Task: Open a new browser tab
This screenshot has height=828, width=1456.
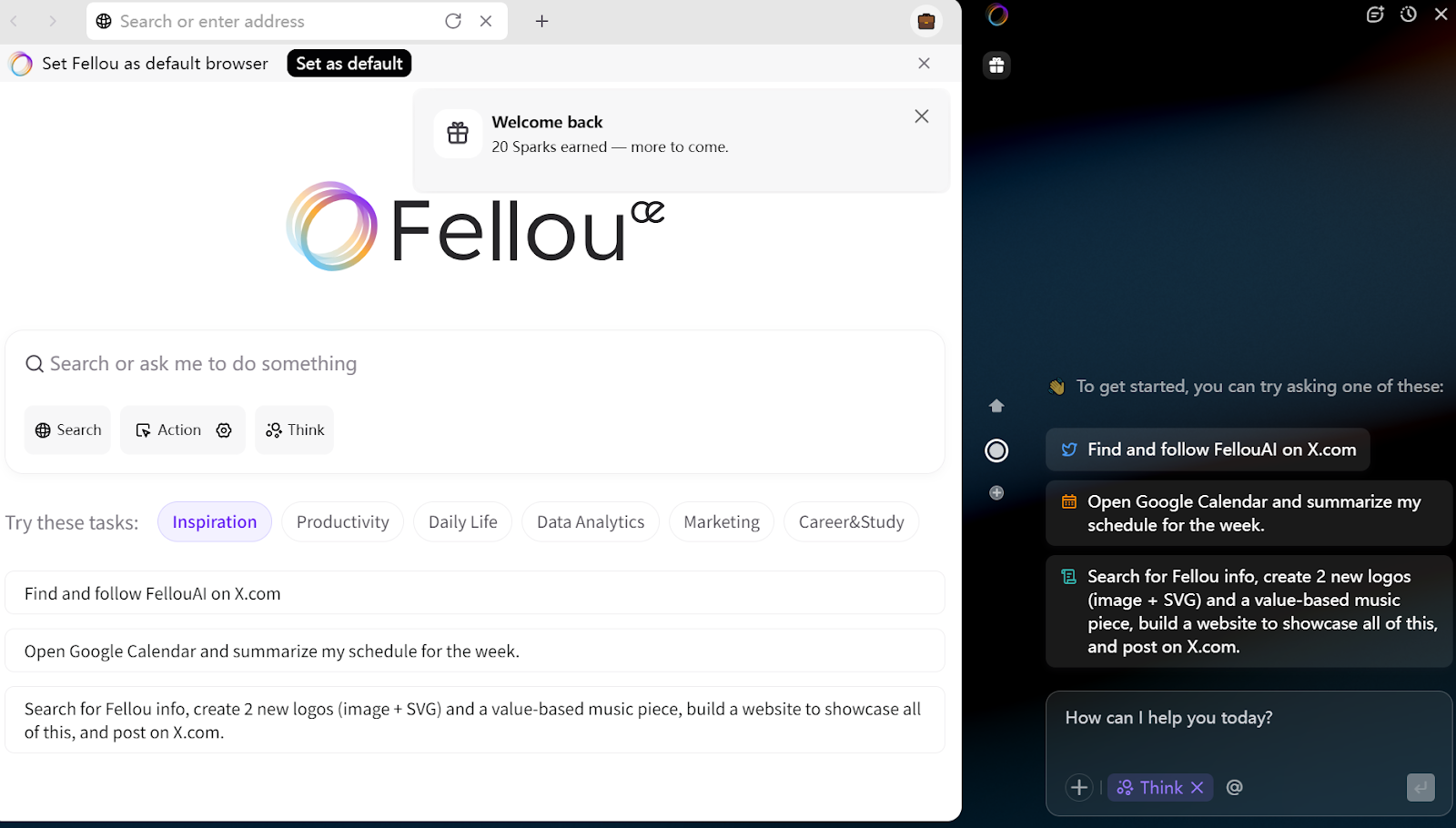Action: (541, 21)
